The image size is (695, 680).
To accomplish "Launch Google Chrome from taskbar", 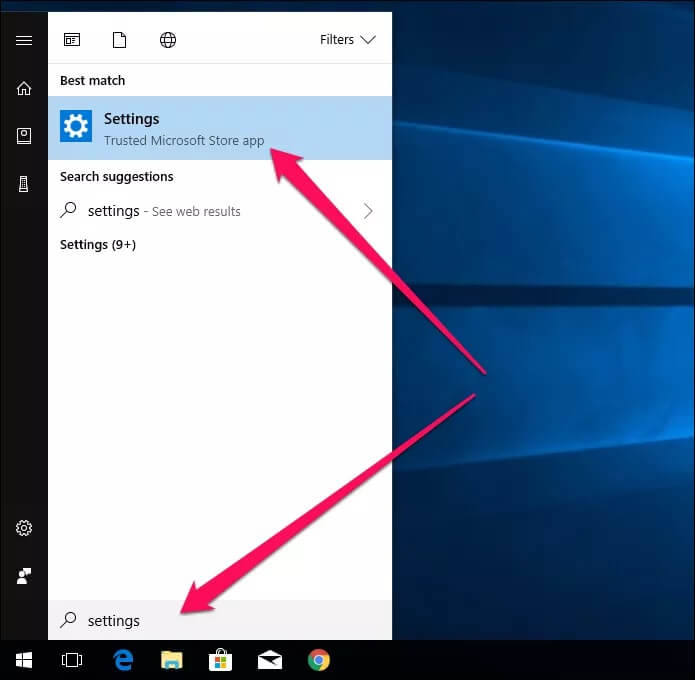I will [x=319, y=660].
